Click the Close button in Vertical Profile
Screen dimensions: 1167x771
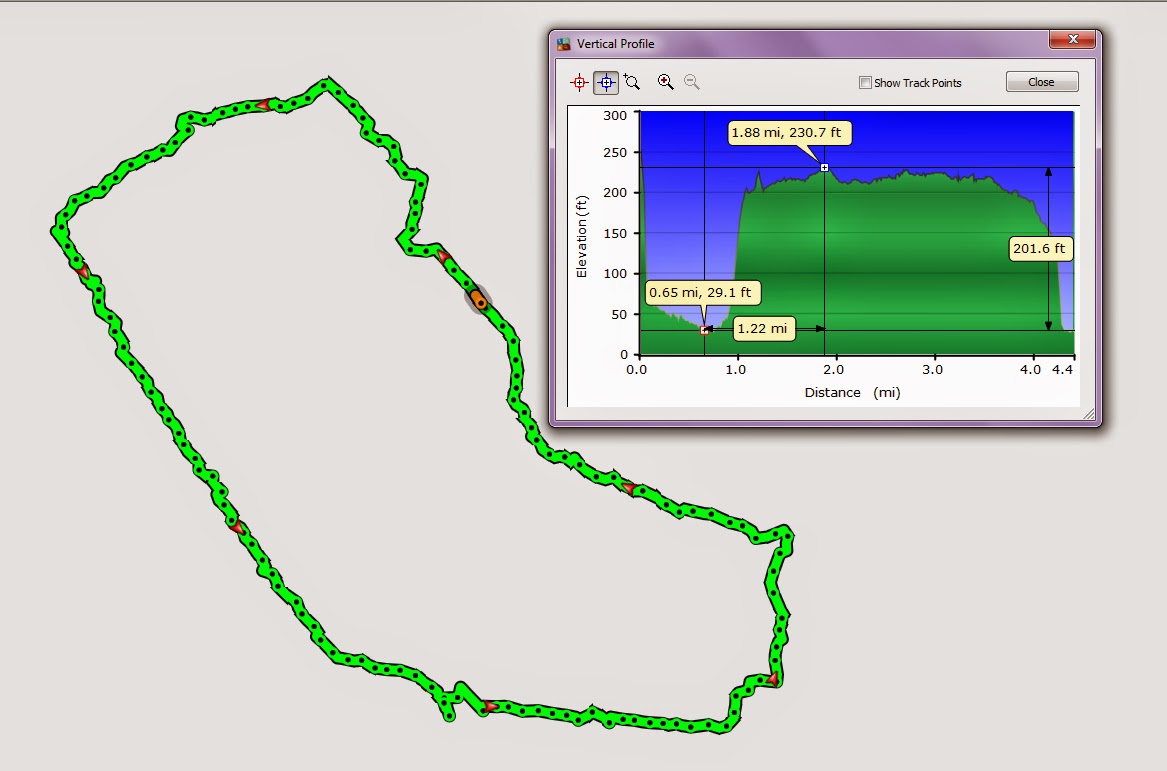1041,82
